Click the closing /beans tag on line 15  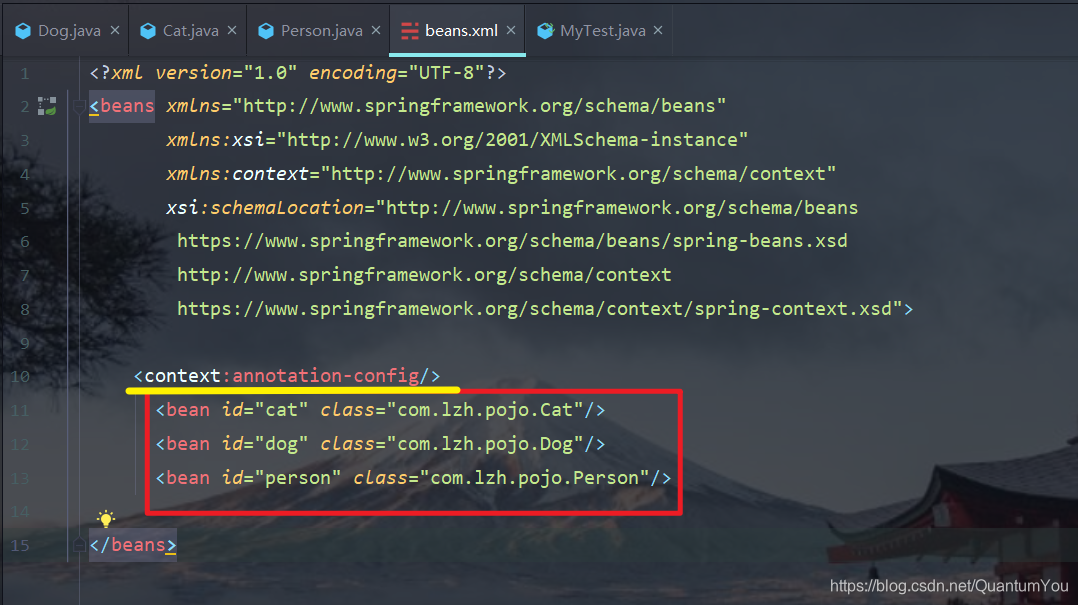click(x=133, y=545)
